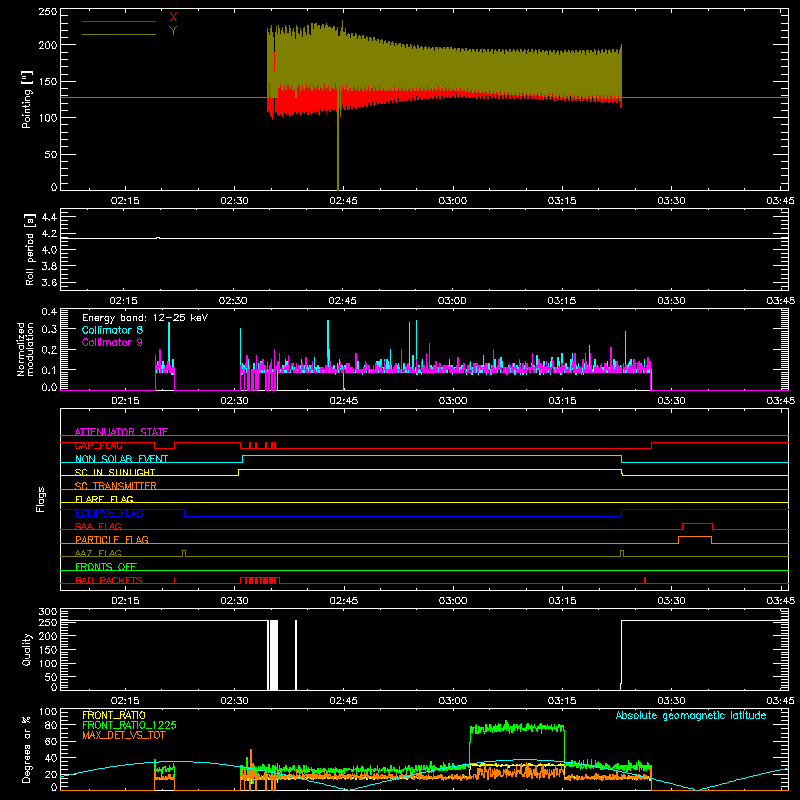Click the raised SAA_FLAG pulse

click(697, 524)
